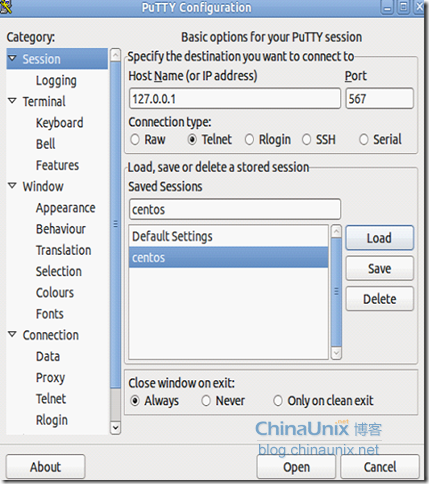Click the PuTTY icon in the title bar

click(6, 7)
